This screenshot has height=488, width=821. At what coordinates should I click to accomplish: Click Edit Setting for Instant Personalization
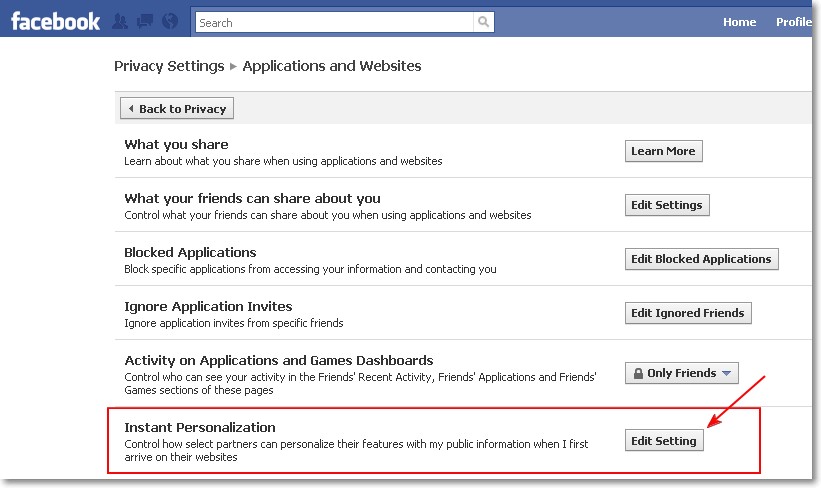pos(664,441)
